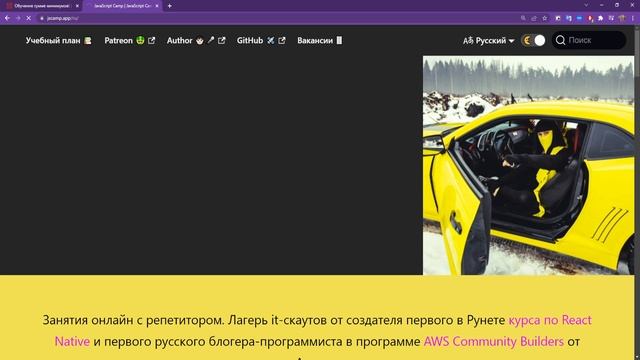Open the Extensions puzzle-piece icon
Viewport: 640px width, 360px height.
[x=600, y=18]
